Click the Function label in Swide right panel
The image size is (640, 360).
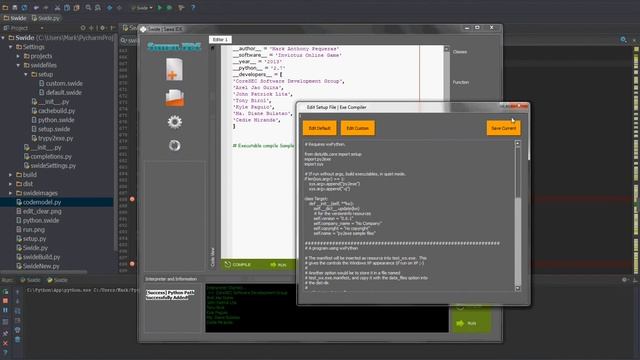point(461,82)
